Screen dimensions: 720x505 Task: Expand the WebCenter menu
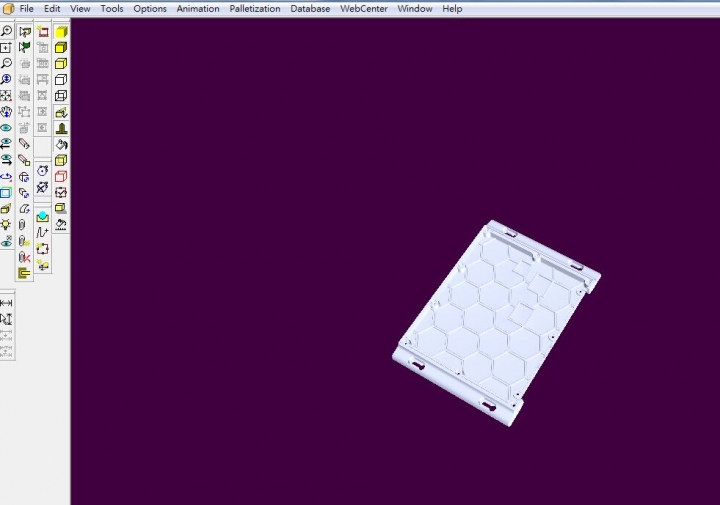(x=364, y=8)
